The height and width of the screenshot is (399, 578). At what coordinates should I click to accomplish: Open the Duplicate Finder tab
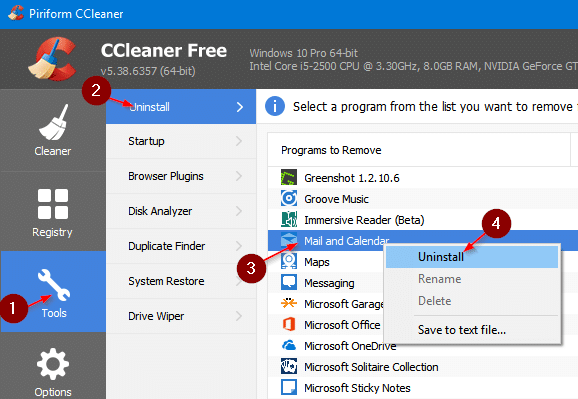(181, 246)
